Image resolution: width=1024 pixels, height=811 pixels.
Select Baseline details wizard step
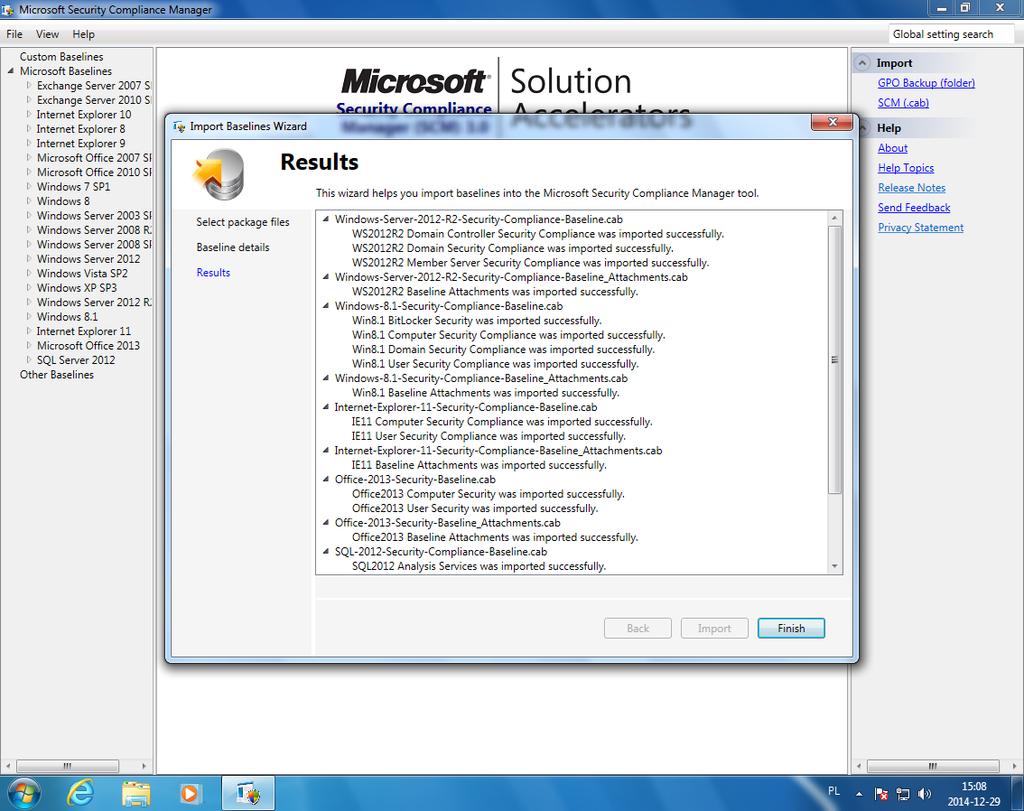(232, 247)
